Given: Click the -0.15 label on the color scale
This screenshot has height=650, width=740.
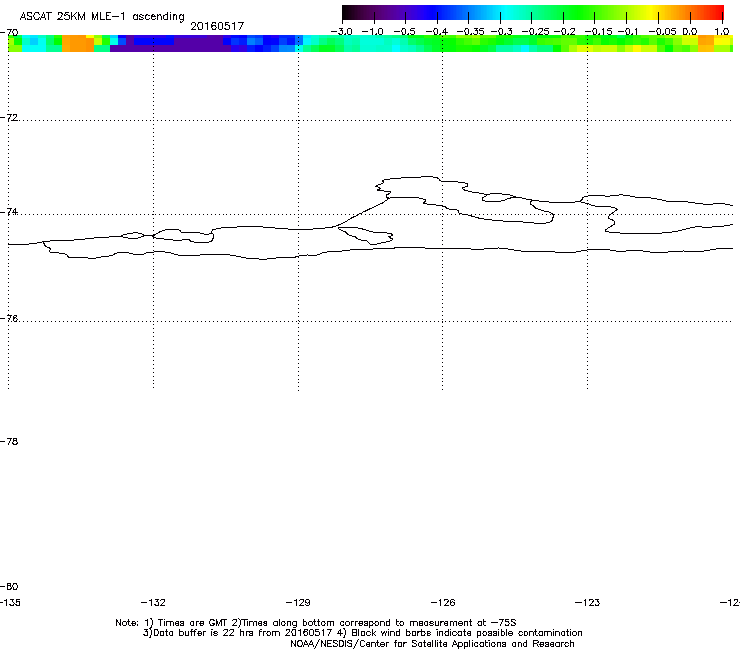Looking at the screenshot, I should click(x=598, y=32).
